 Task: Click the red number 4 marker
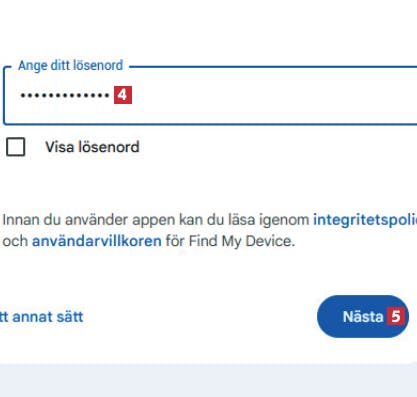pos(123,95)
